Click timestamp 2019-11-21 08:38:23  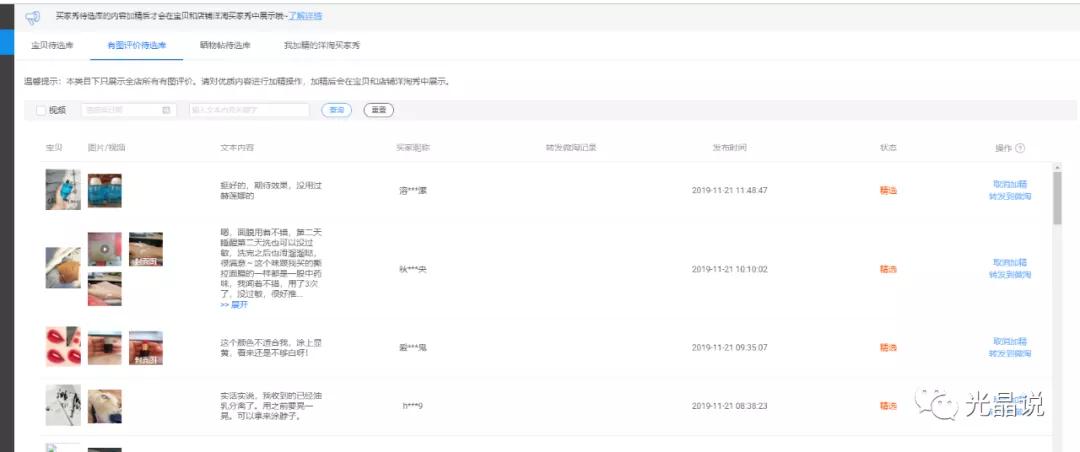(x=729, y=406)
